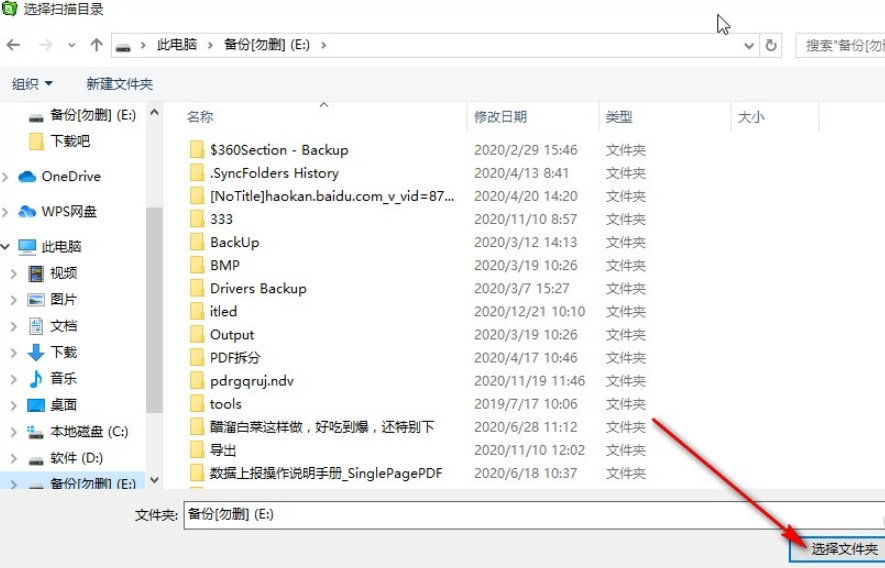Click the search box for 备份[勿删]
The width and height of the screenshot is (885, 568).
(x=841, y=45)
